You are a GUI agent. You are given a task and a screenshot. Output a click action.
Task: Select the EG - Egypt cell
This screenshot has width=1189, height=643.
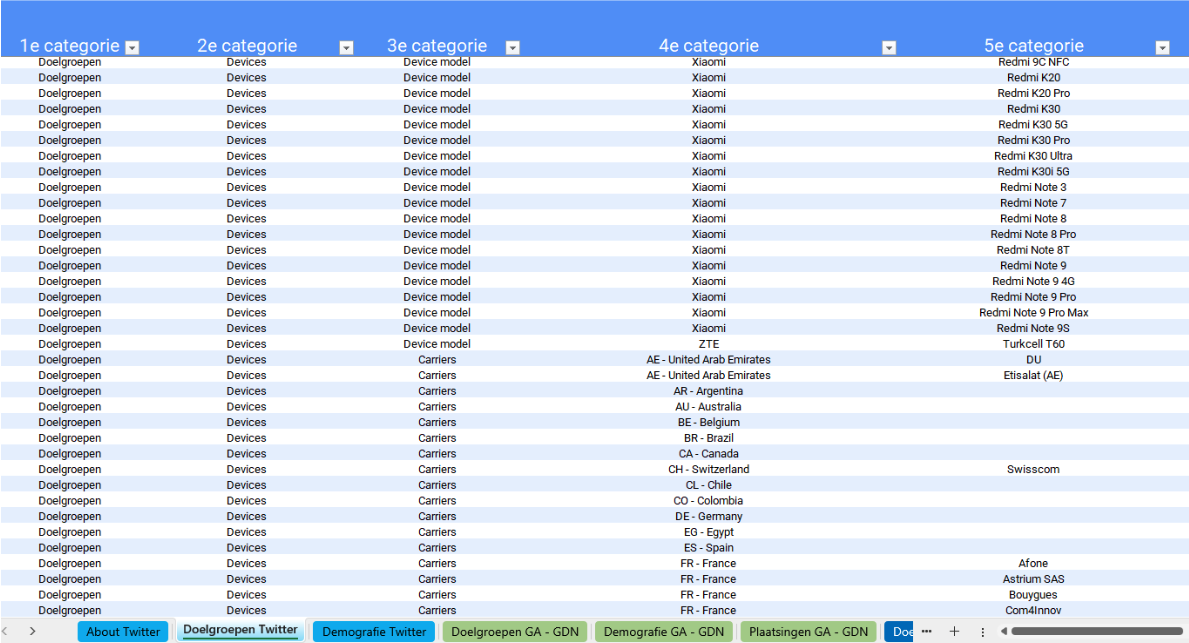pos(709,532)
